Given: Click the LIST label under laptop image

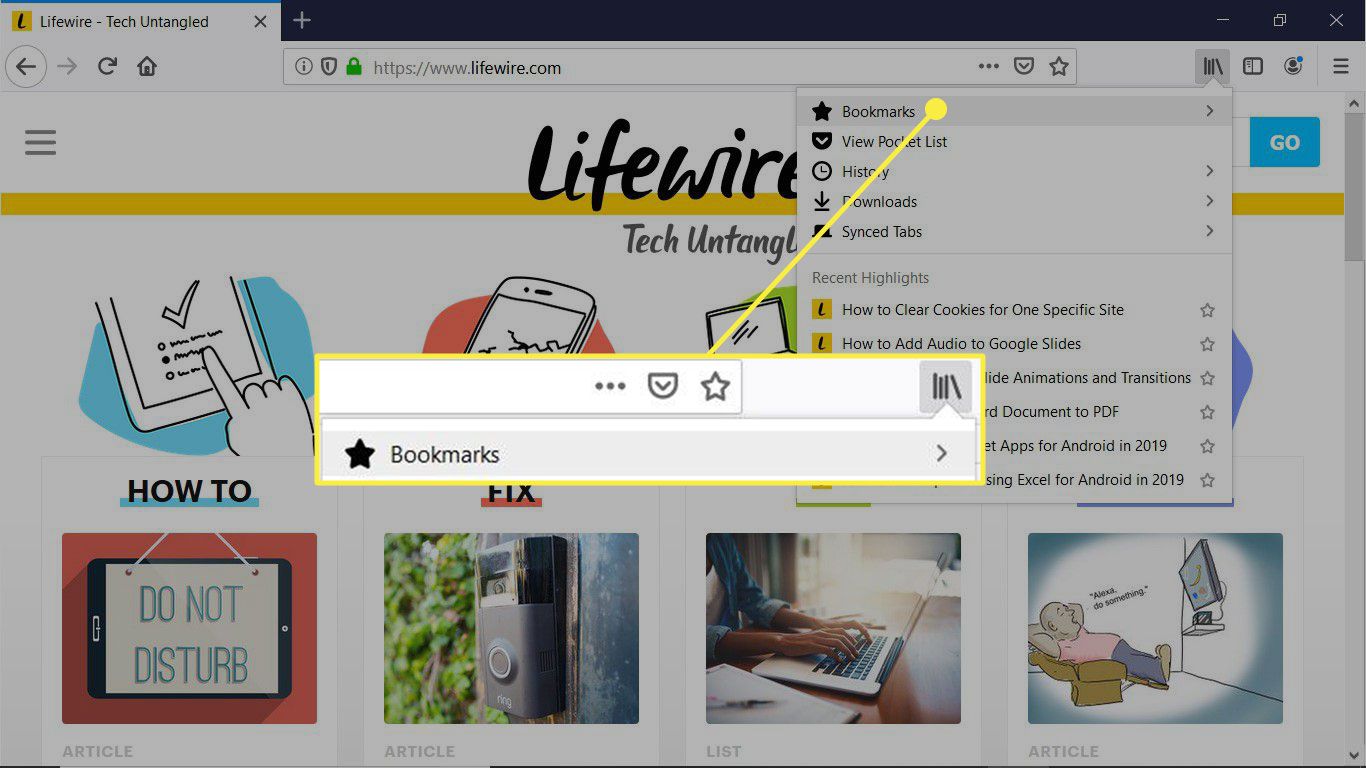Looking at the screenshot, I should click(x=723, y=751).
